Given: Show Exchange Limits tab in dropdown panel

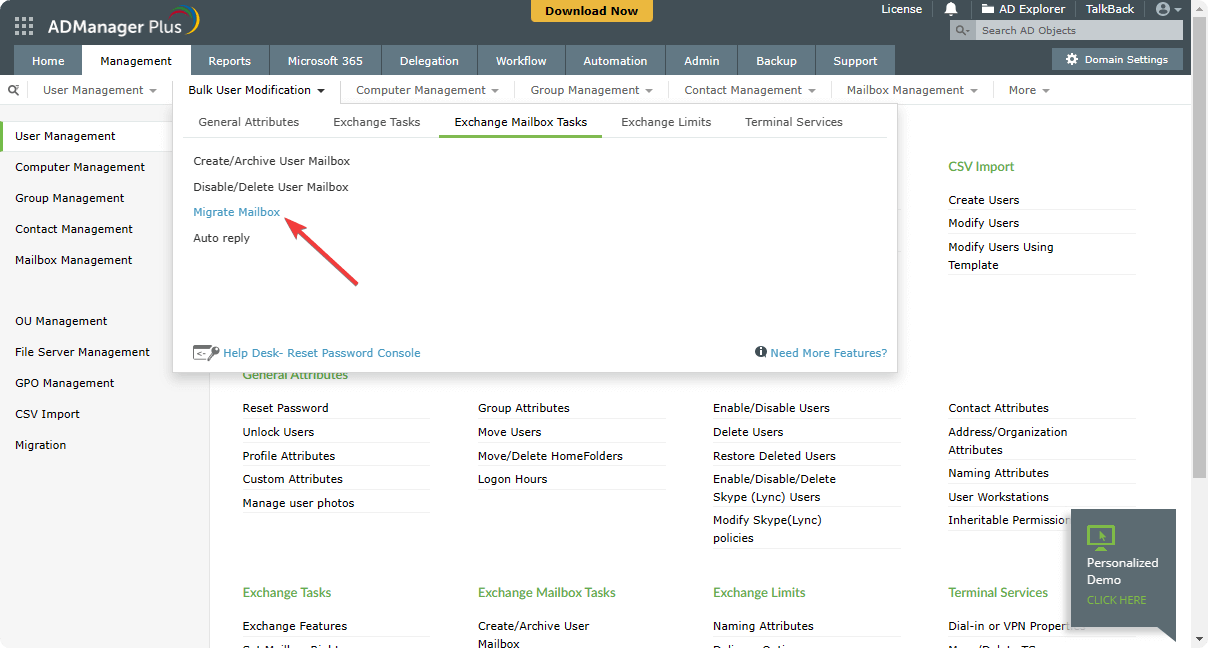Looking at the screenshot, I should pyautogui.click(x=666, y=122).
